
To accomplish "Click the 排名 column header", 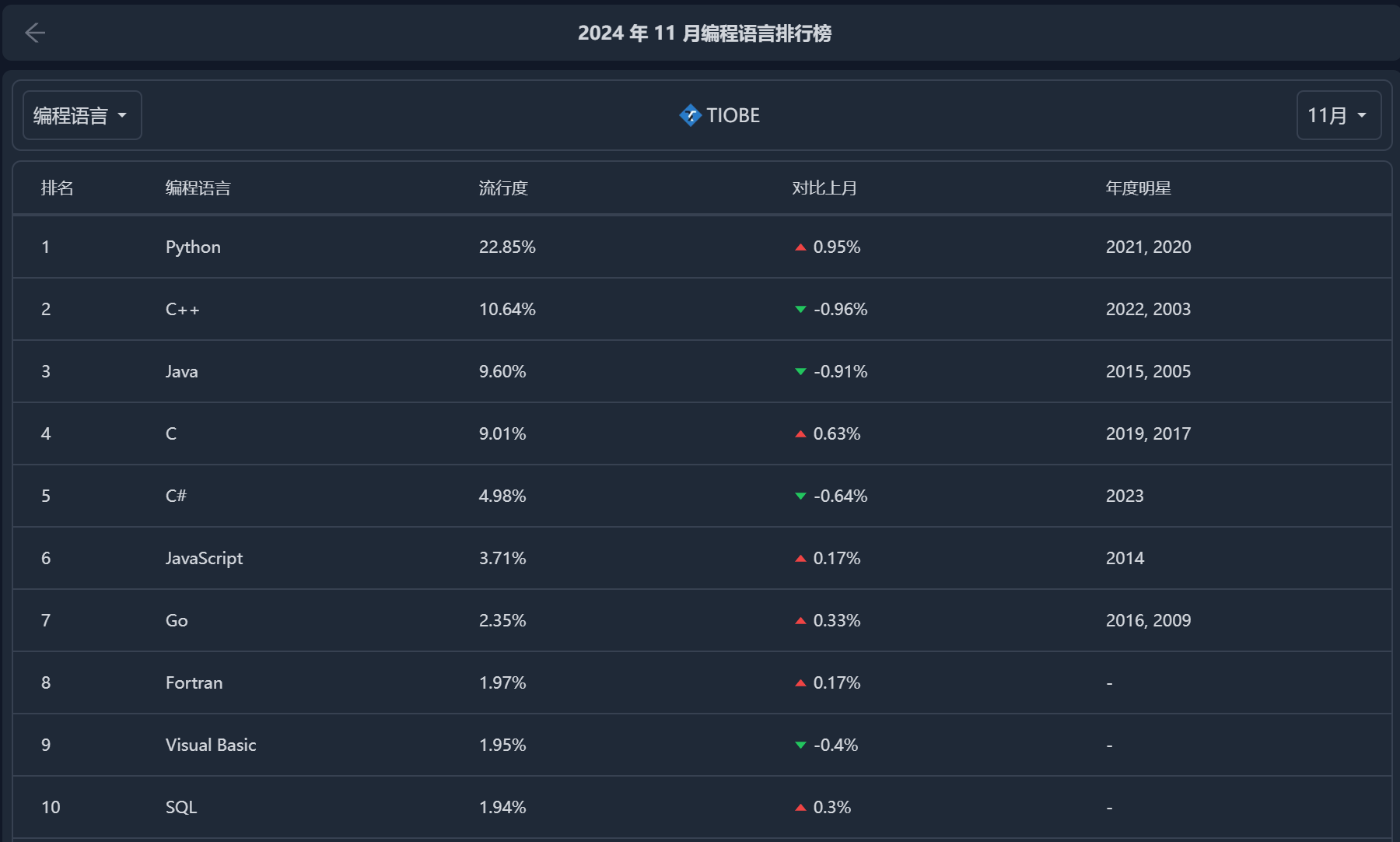I will [x=58, y=188].
